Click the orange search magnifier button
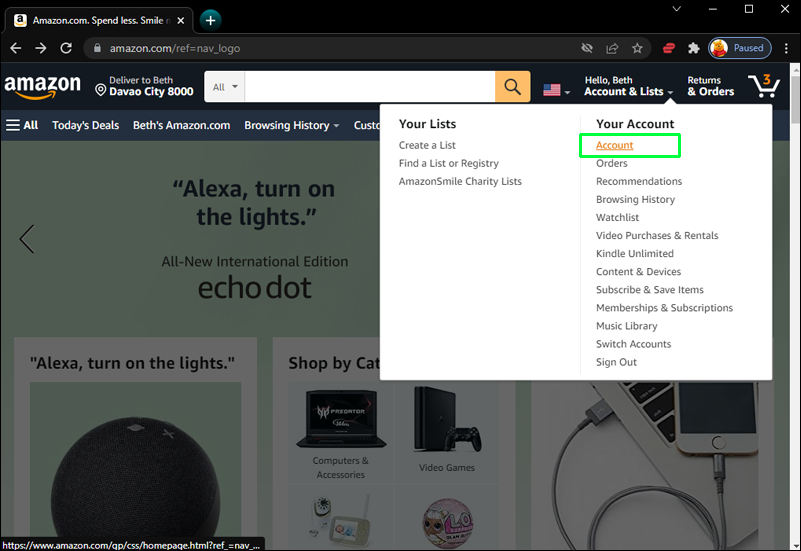The height and width of the screenshot is (551, 801). pyautogui.click(x=512, y=87)
